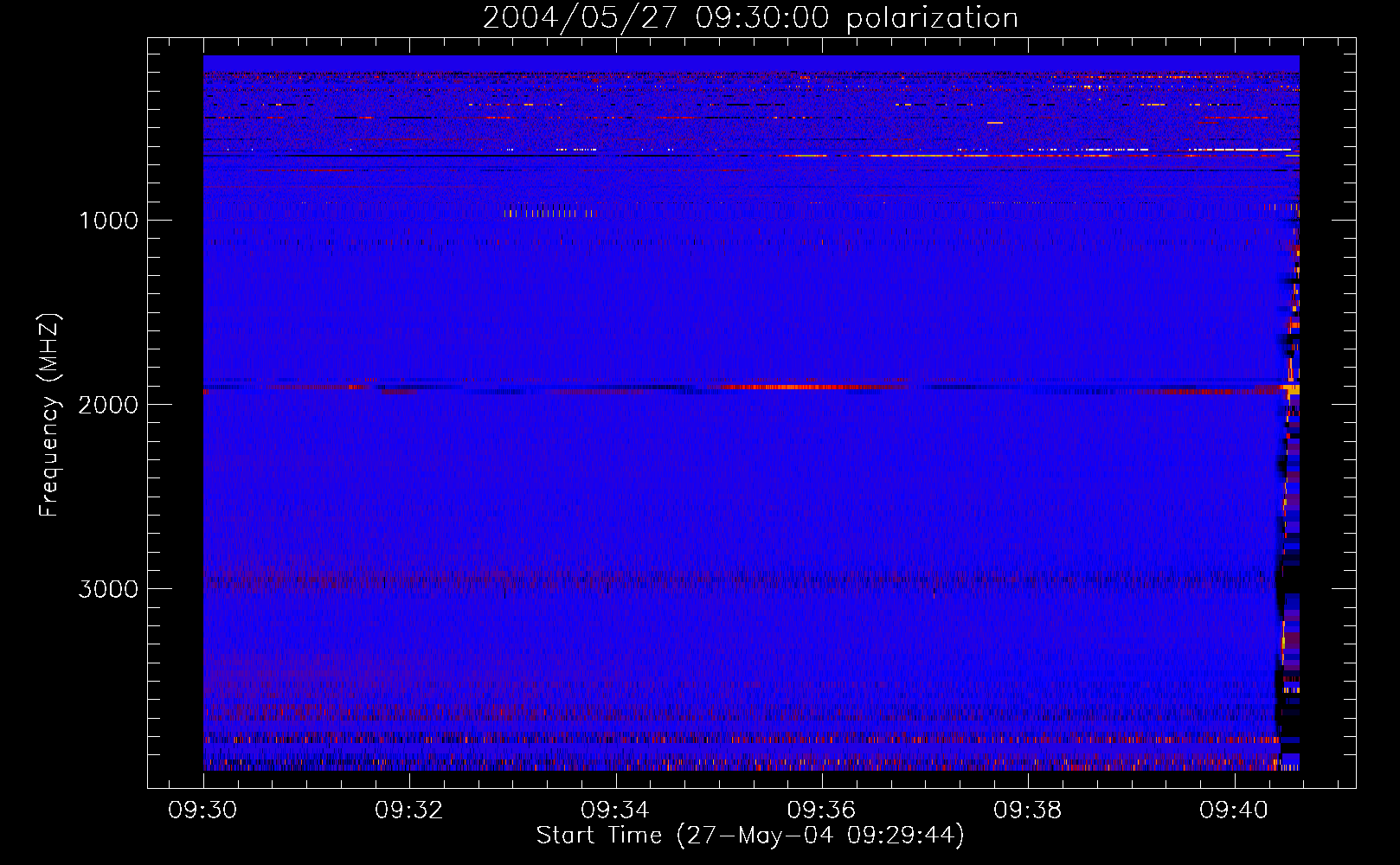Click the '09:38' time tick label
1400x865 pixels.
coord(1028,810)
